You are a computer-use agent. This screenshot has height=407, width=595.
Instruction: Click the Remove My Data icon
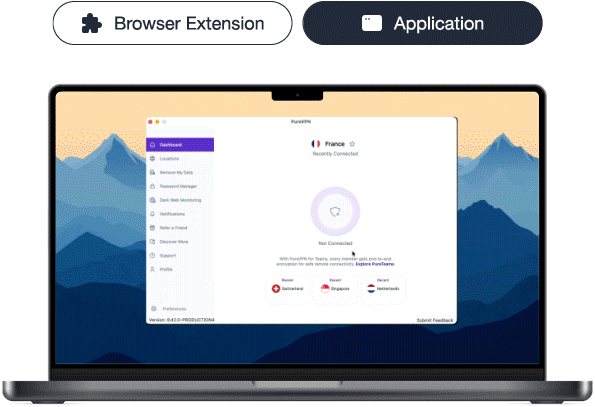coord(153,172)
